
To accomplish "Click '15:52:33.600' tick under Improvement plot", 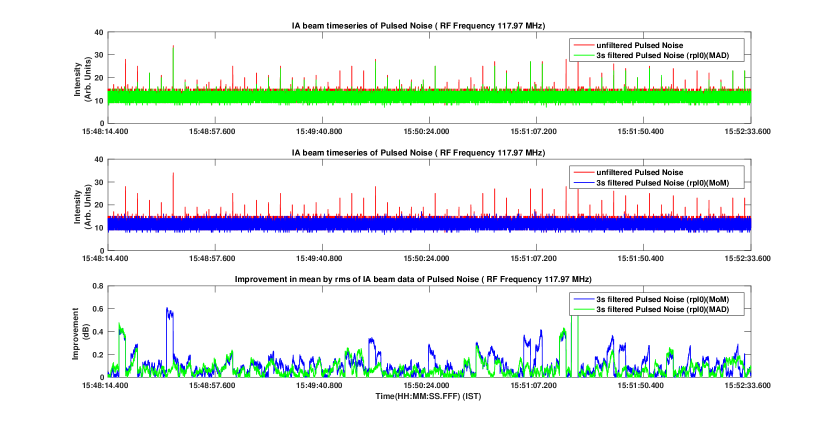I will pos(747,385).
